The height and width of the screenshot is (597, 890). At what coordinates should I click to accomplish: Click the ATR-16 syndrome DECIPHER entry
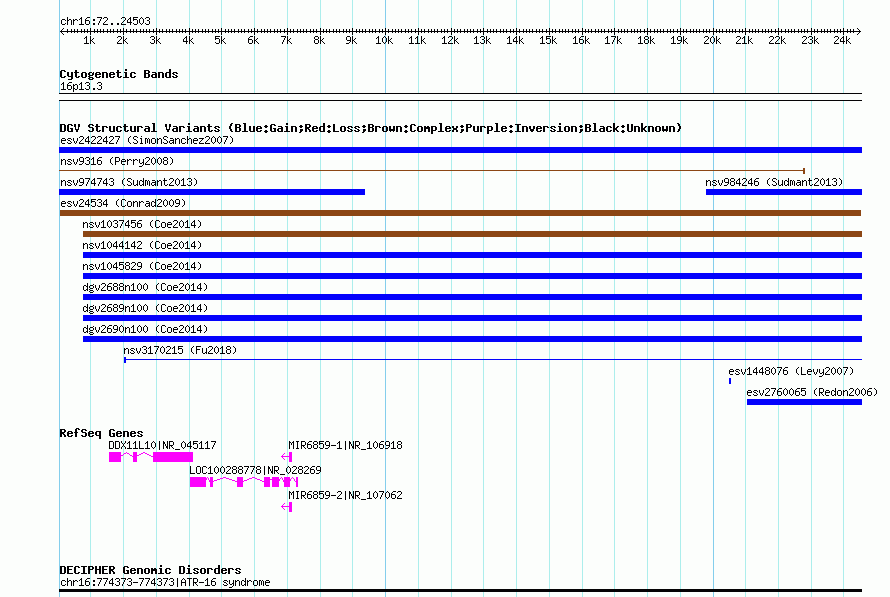165,582
